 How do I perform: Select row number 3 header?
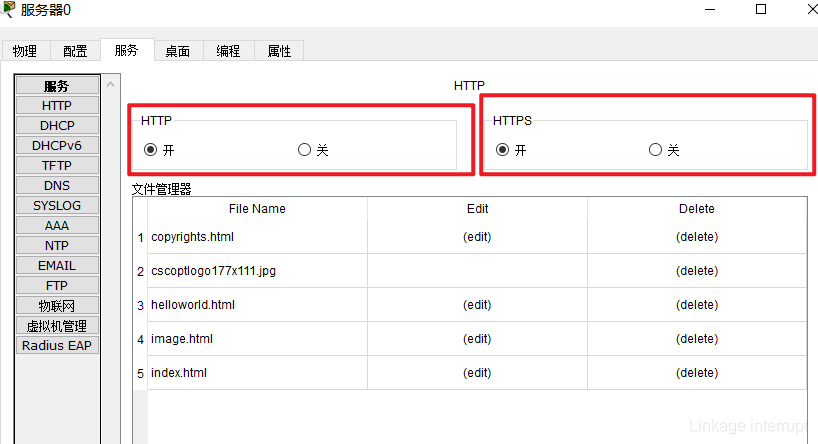[140, 305]
